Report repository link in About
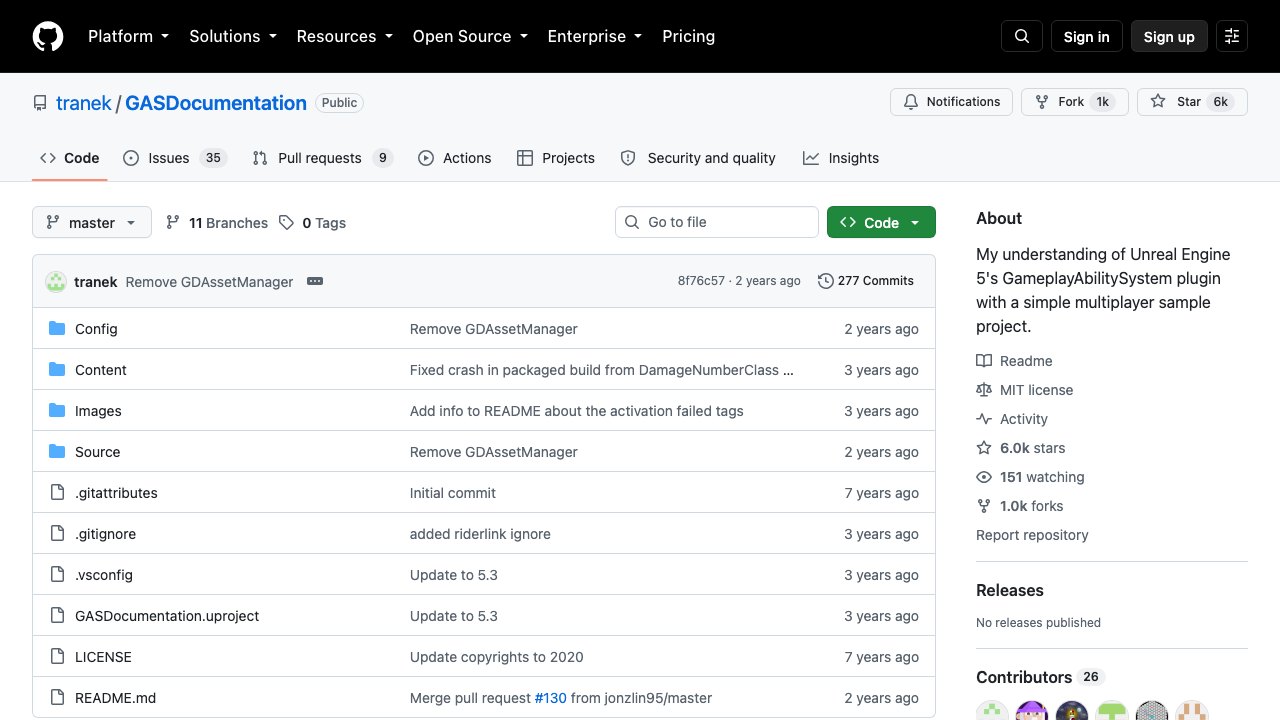 (1032, 535)
